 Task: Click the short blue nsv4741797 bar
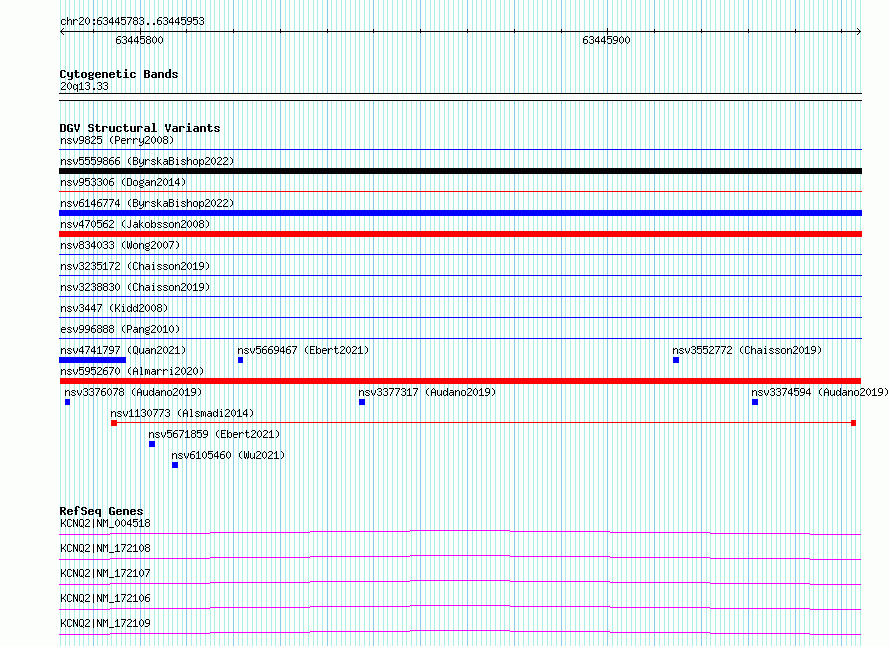point(93,360)
